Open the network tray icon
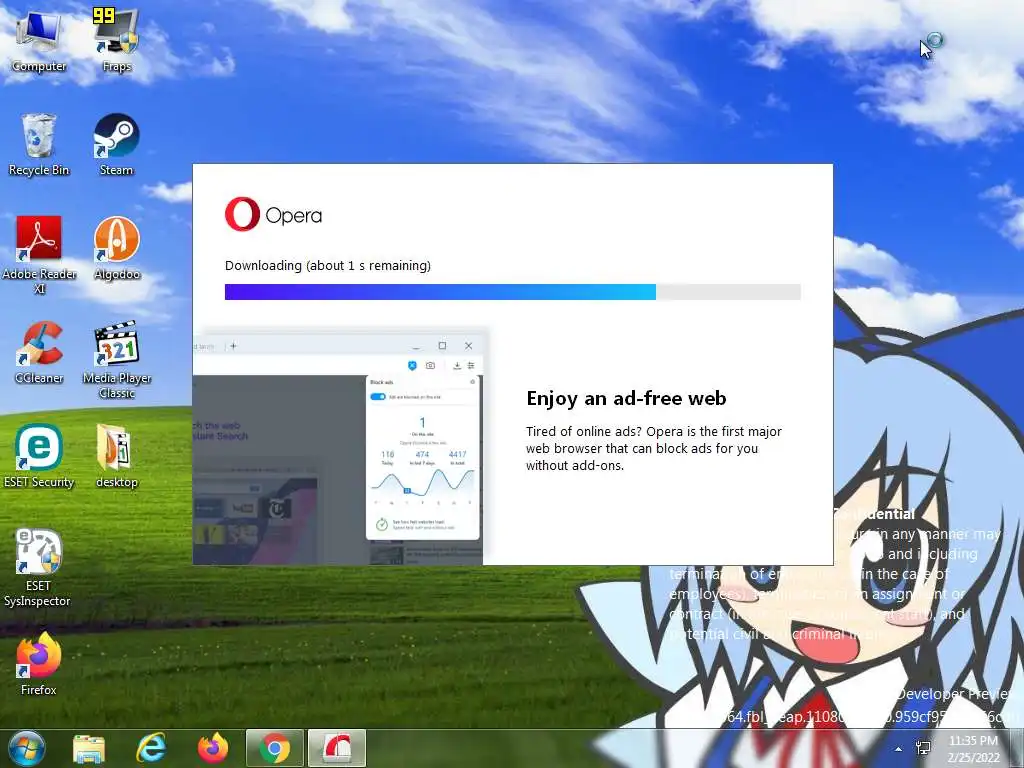Screen dimensions: 1024x768 (923, 749)
